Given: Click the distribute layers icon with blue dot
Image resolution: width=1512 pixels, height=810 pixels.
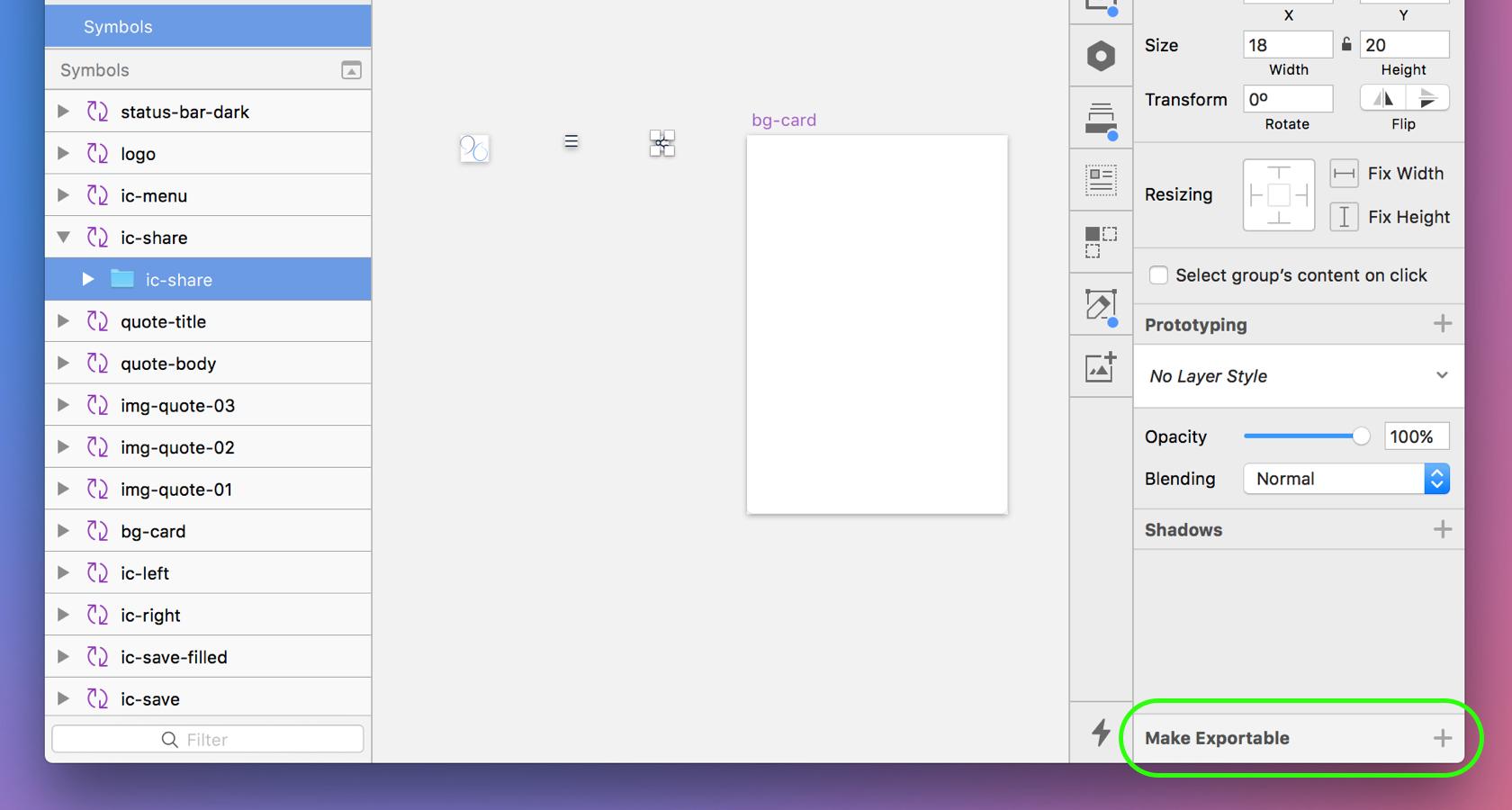Looking at the screenshot, I should pos(1101,118).
